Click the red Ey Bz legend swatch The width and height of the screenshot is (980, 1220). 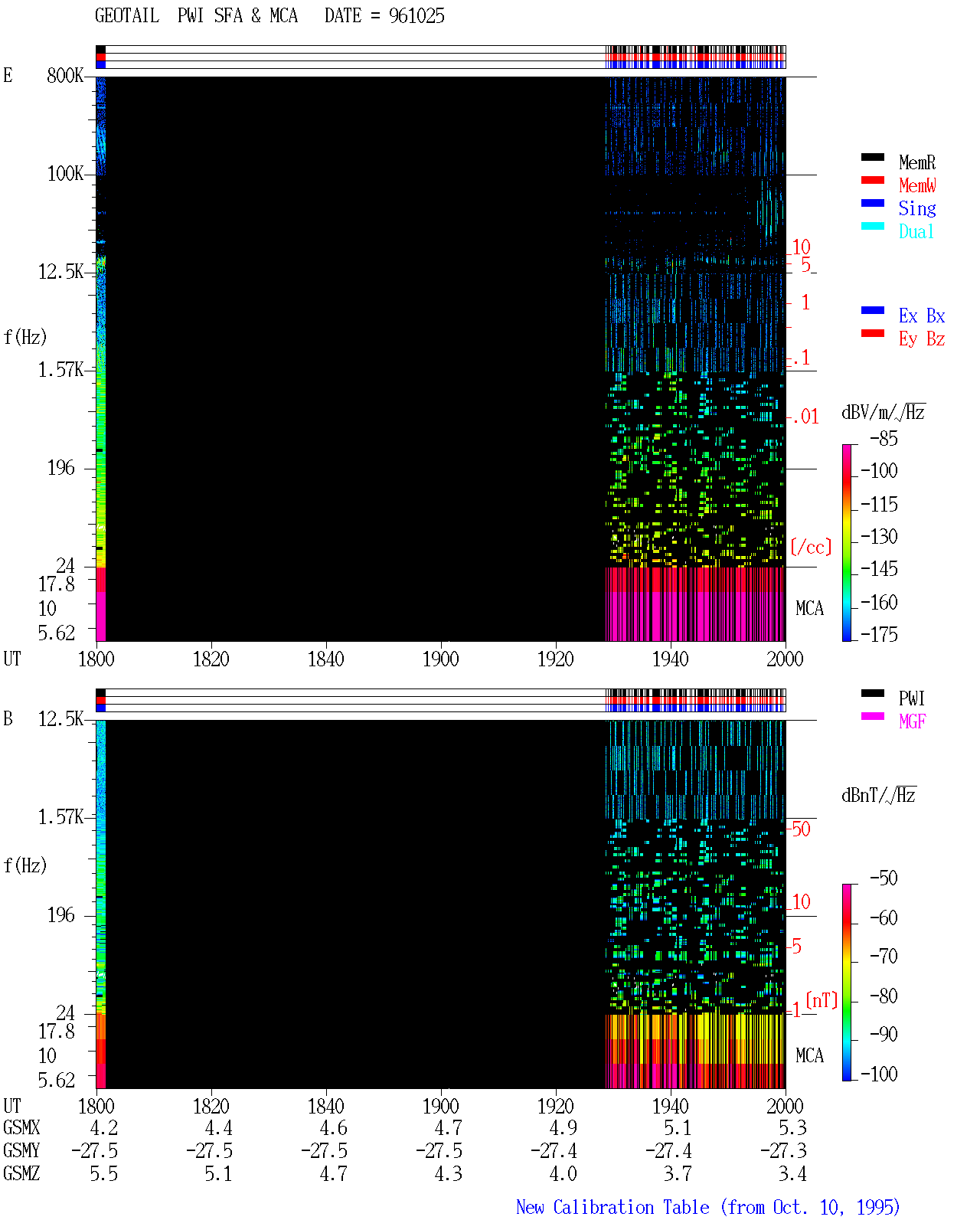pos(873,333)
